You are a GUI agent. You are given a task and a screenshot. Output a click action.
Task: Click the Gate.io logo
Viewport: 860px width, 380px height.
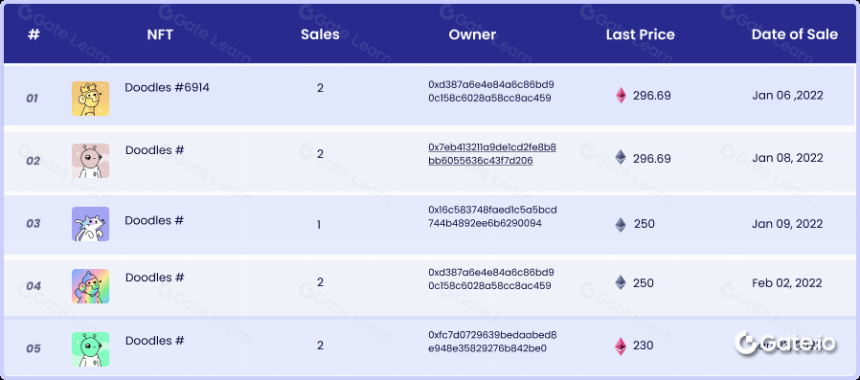(785, 343)
